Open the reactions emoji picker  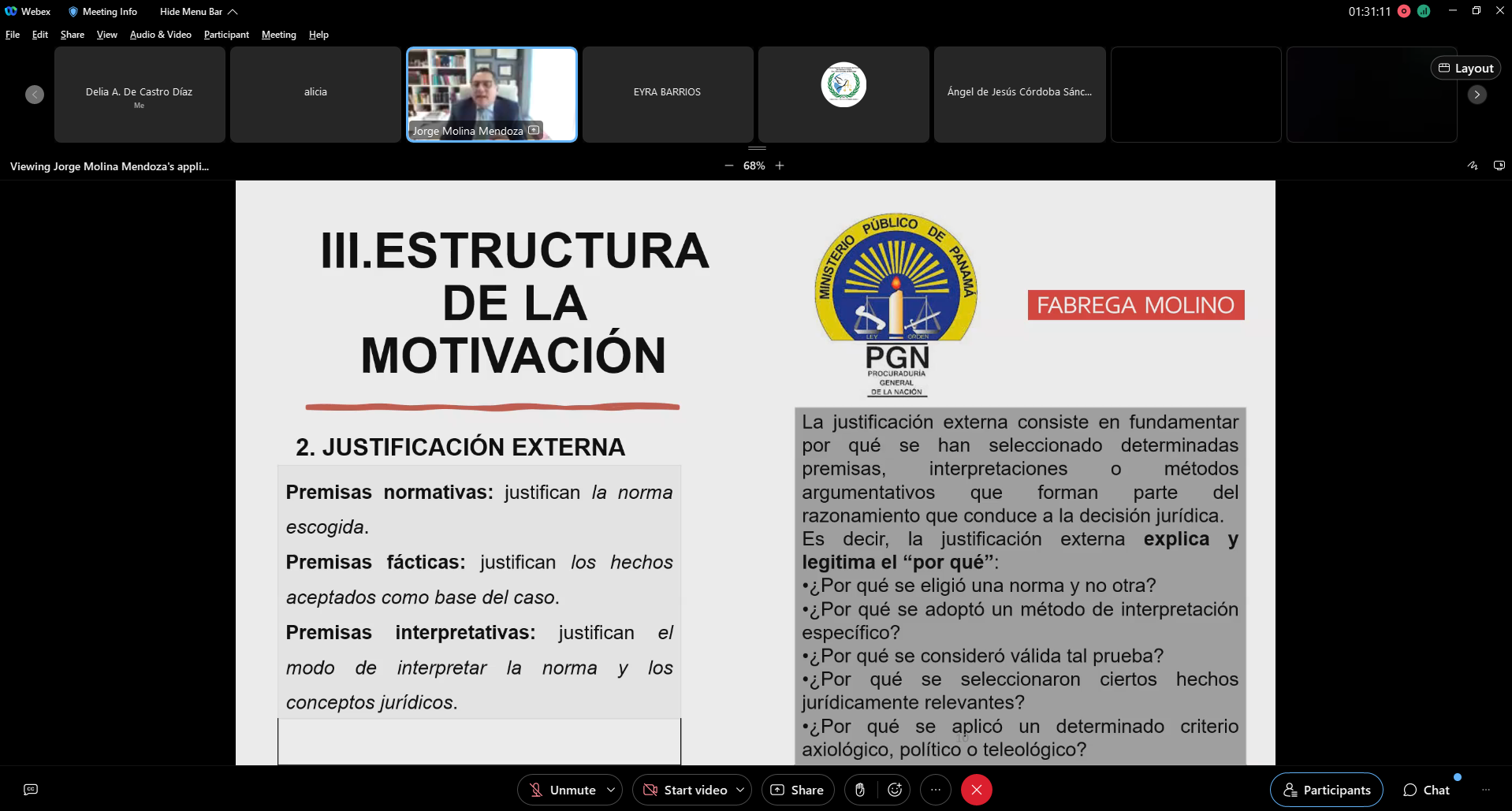[x=895, y=790]
